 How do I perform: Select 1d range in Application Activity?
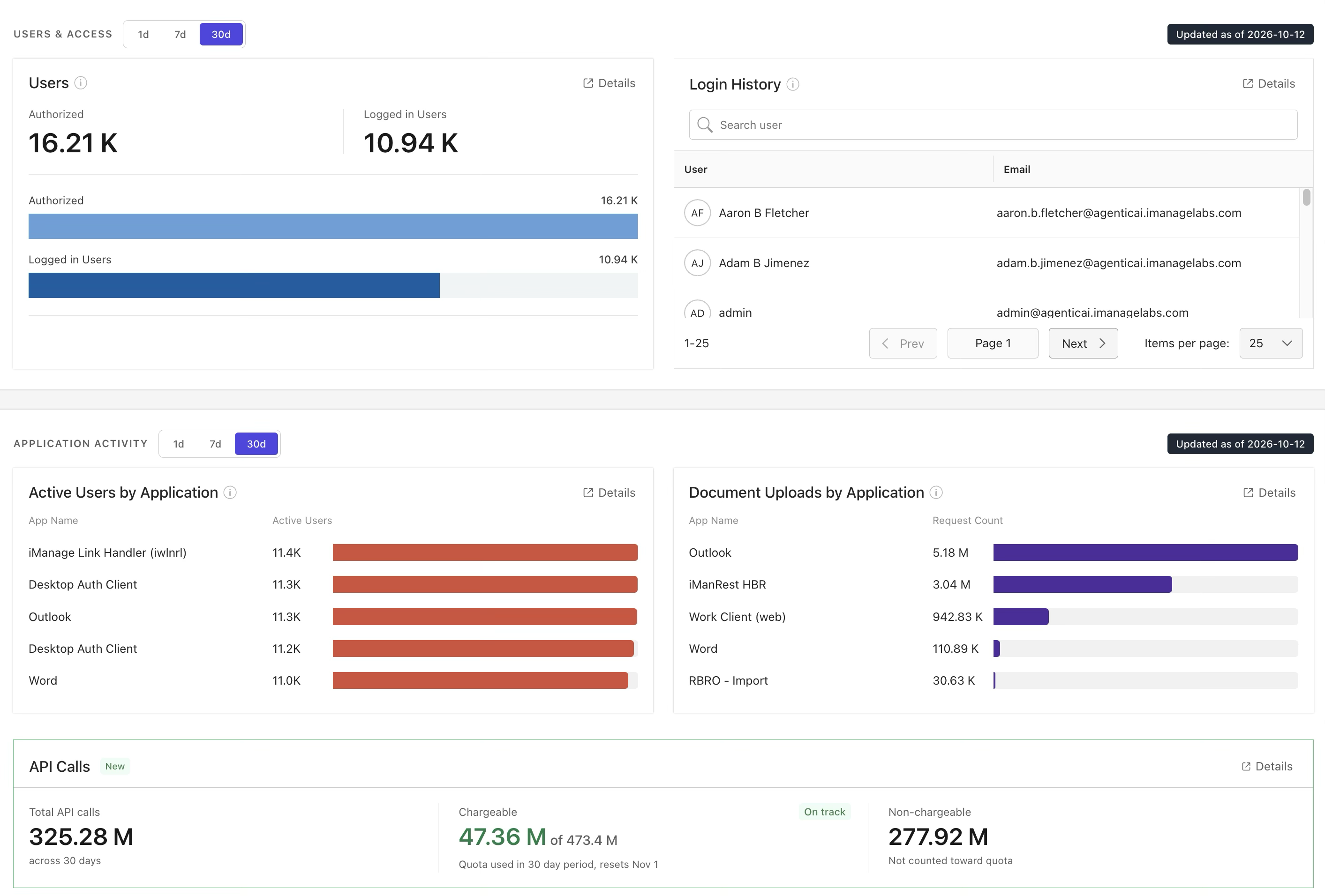tap(179, 444)
